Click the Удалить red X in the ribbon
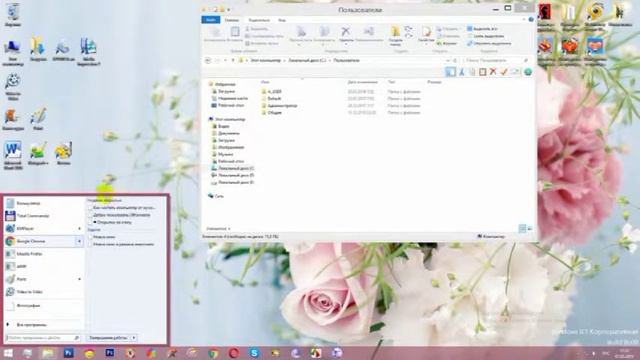 [x=346, y=31]
